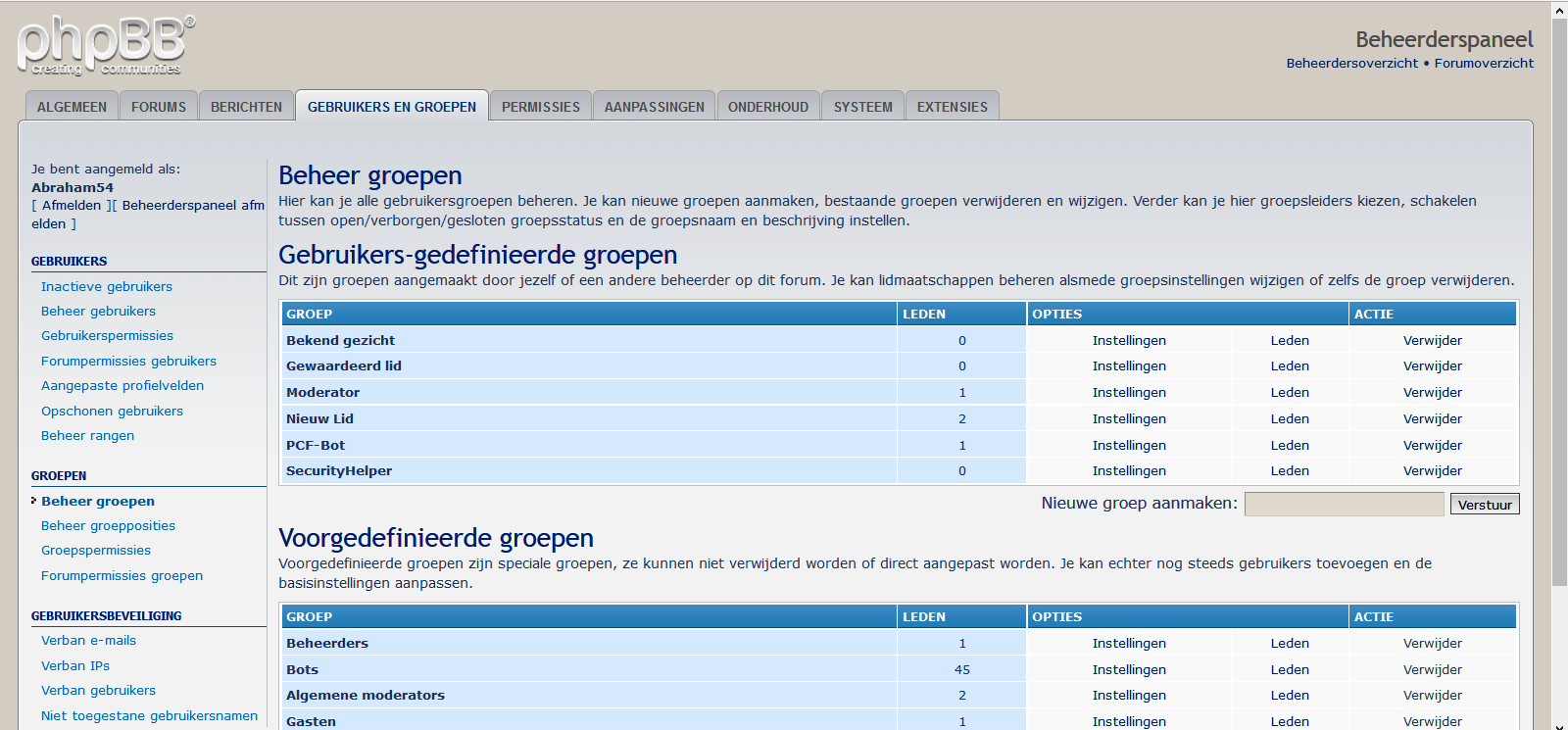1568x730 pixels.
Task: Select the Gebruikers en groepen tab
Action: coord(392,106)
